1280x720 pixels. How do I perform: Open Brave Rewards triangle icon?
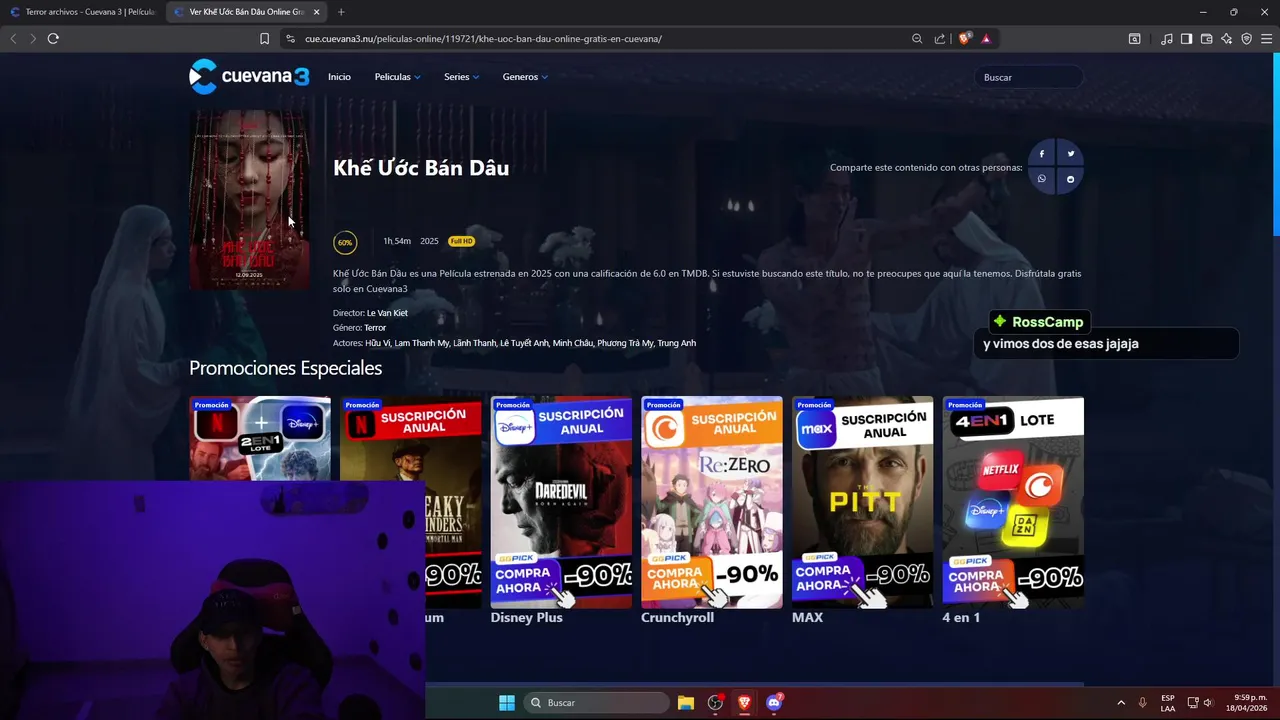986,39
